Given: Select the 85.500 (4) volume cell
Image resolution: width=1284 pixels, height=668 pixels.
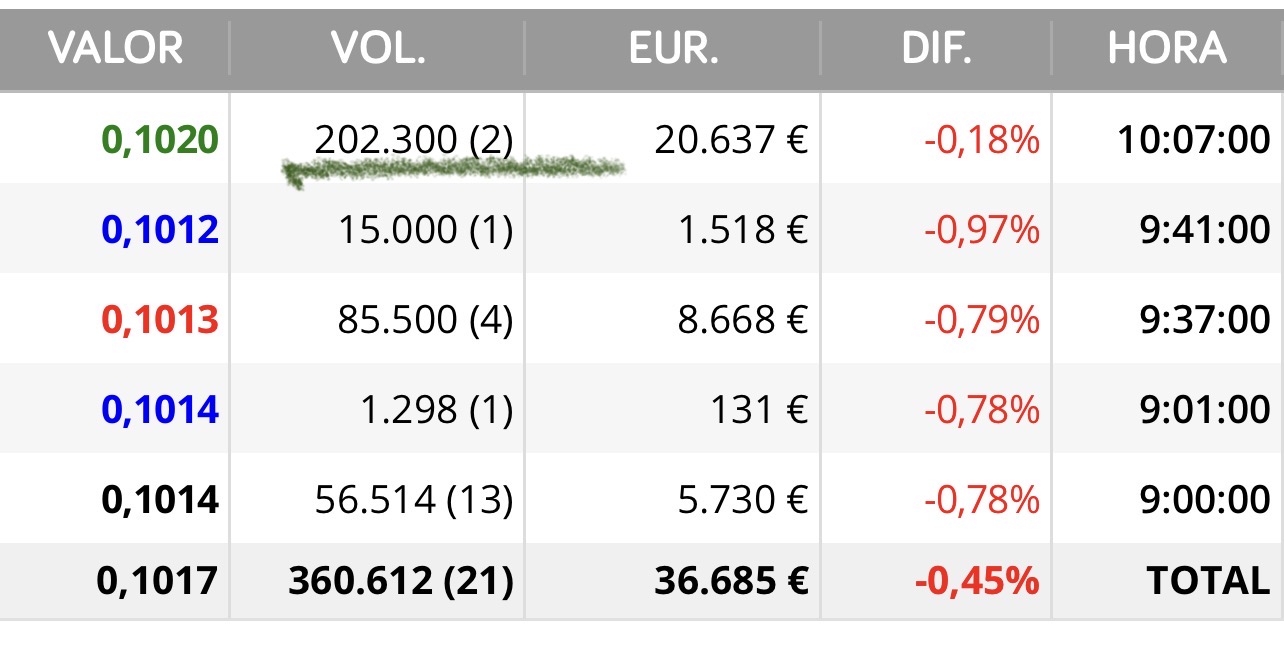Looking at the screenshot, I should (425, 320).
